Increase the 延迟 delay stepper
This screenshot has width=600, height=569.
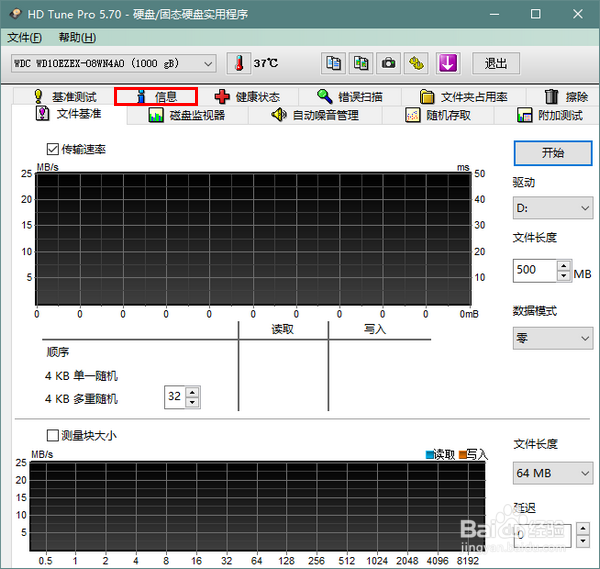[x=583, y=529]
